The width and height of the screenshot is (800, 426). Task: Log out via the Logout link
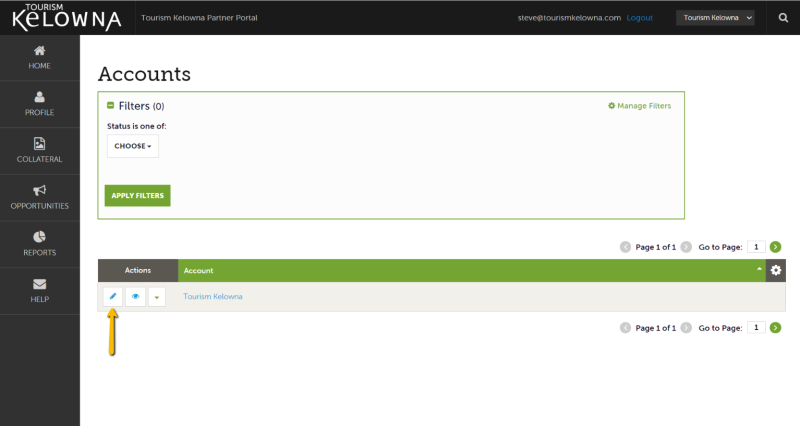click(x=639, y=18)
